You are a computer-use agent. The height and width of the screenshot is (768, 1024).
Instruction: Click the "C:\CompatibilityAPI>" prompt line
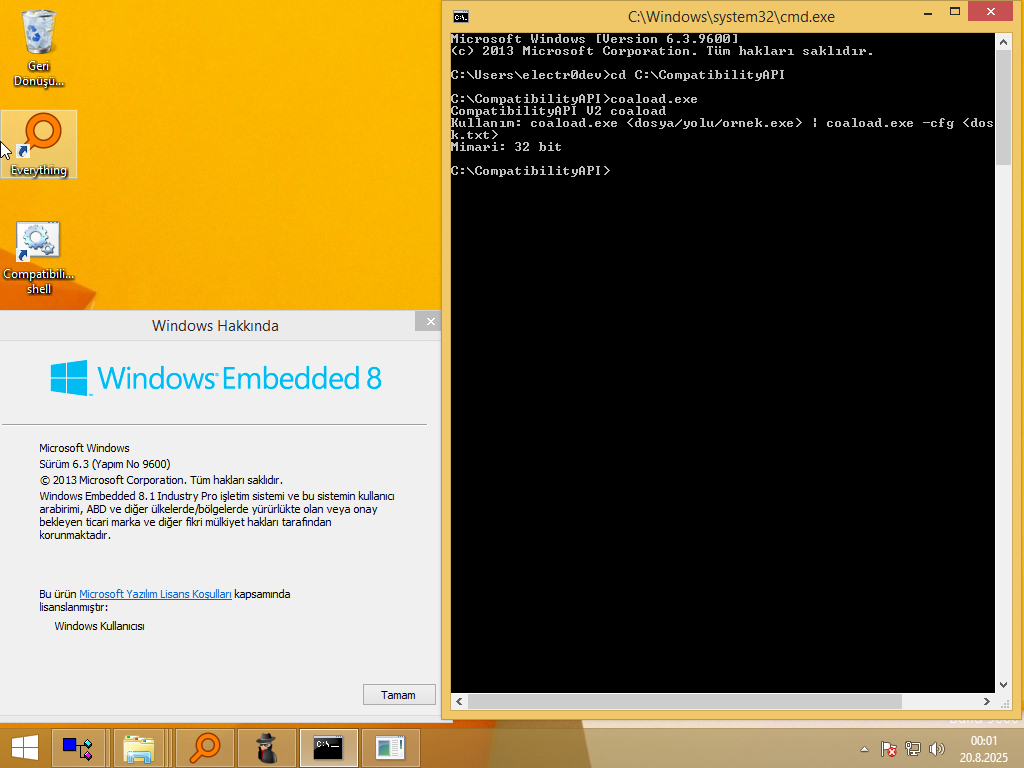click(530, 170)
